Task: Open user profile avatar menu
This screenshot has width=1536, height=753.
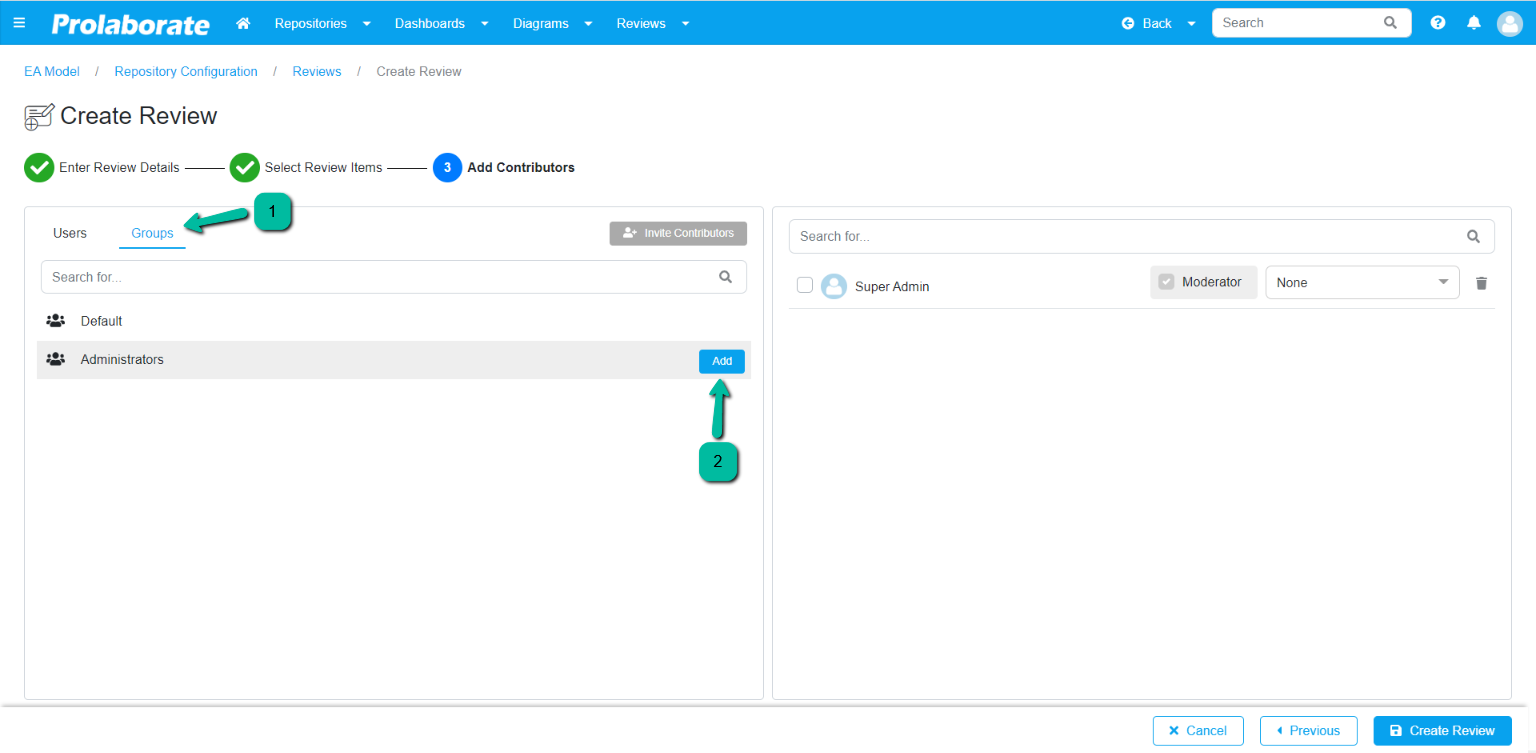Action: (x=1510, y=23)
